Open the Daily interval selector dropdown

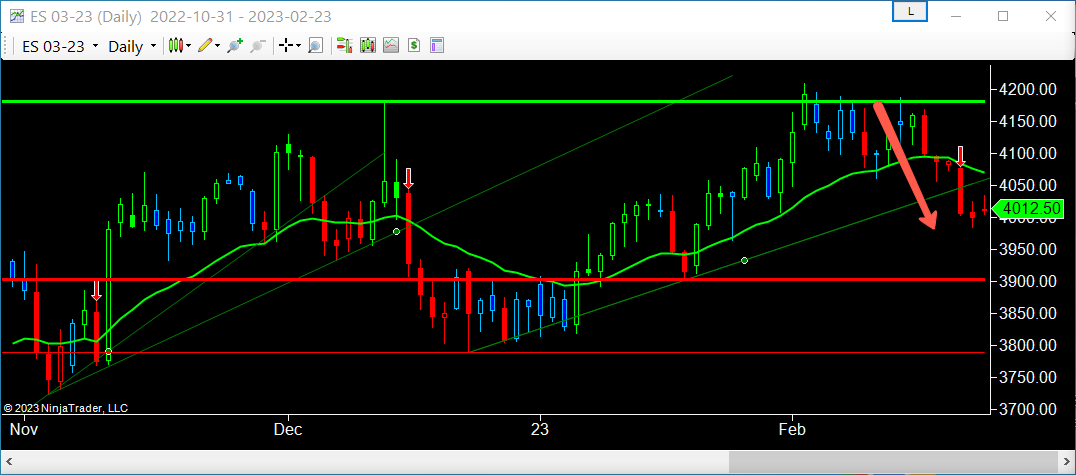(132, 47)
